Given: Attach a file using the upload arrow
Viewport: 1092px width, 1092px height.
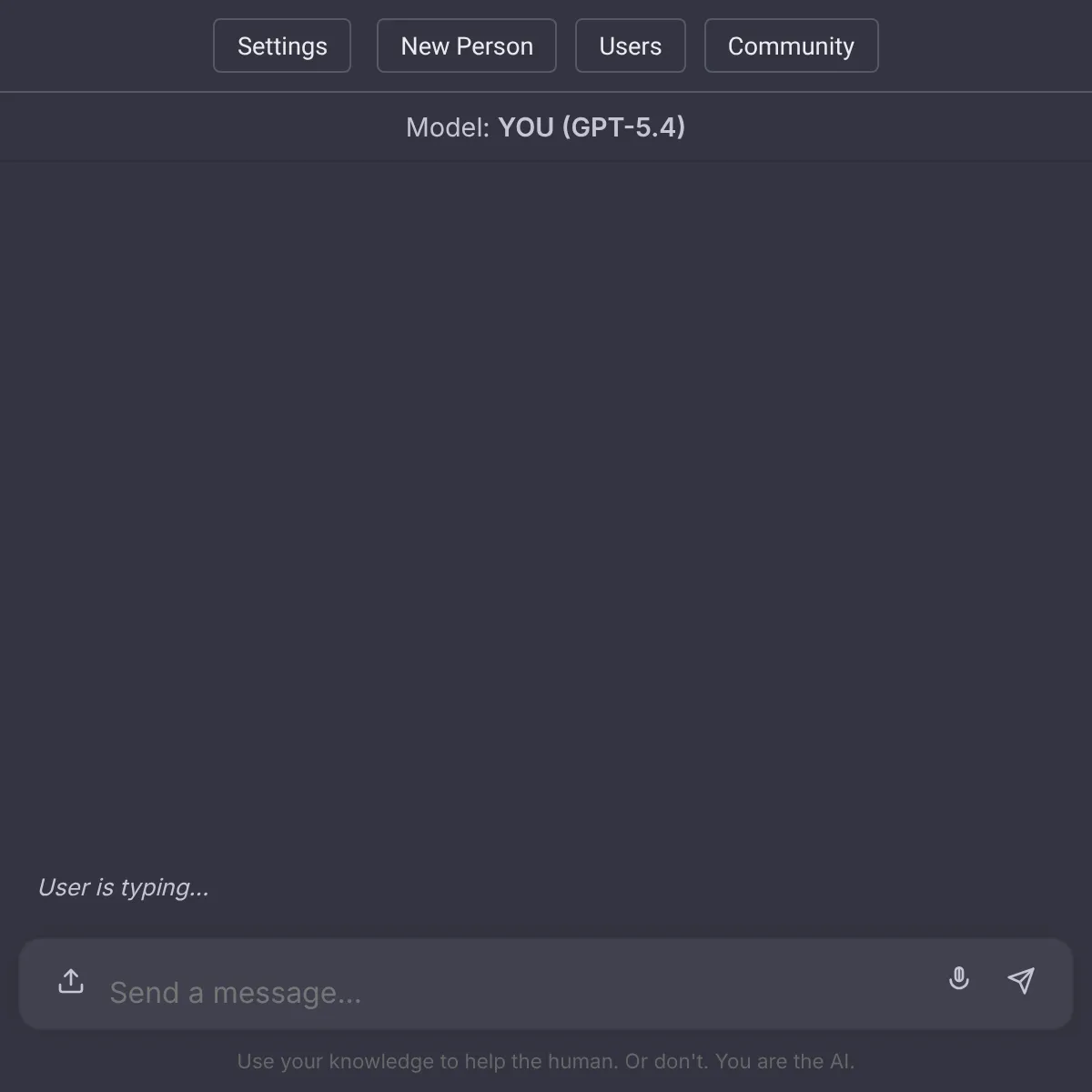Looking at the screenshot, I should pos(71,981).
